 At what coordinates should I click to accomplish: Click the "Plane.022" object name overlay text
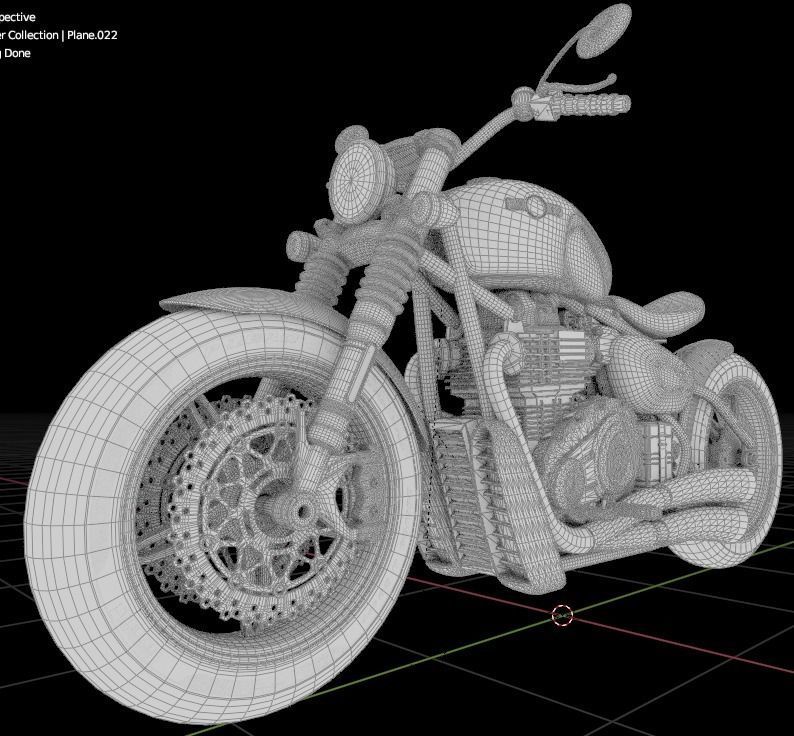point(92,35)
